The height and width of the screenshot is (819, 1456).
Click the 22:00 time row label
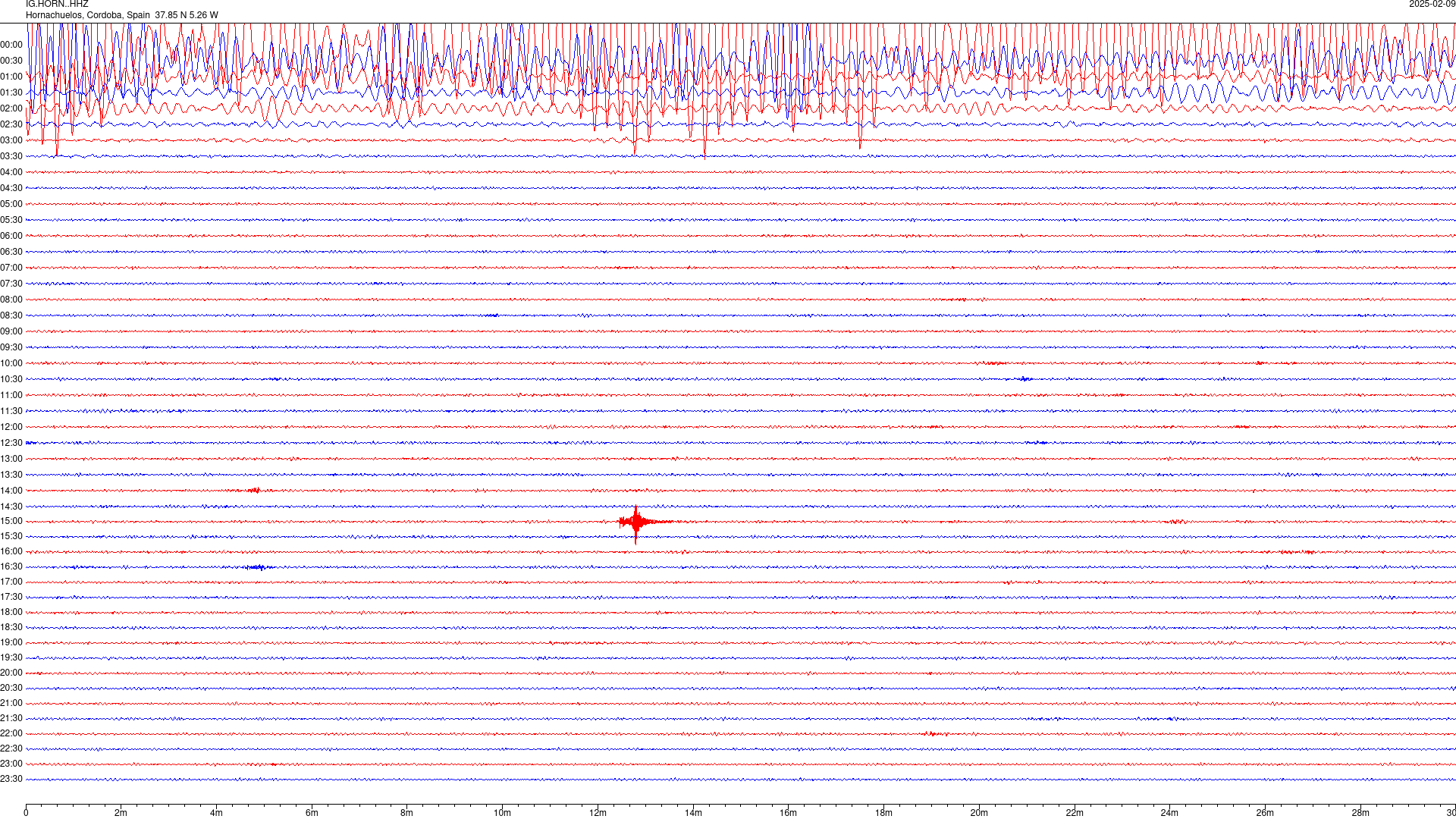[11, 733]
